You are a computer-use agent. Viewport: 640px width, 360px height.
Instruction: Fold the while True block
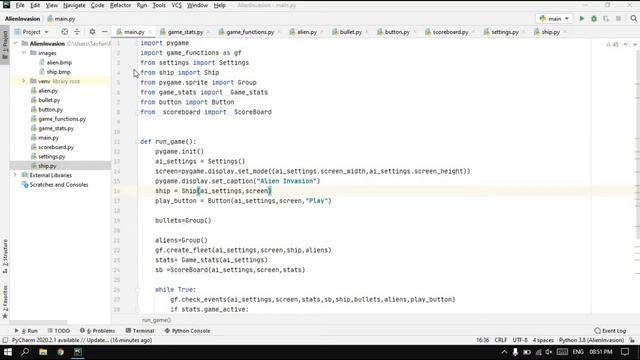tap(138, 289)
